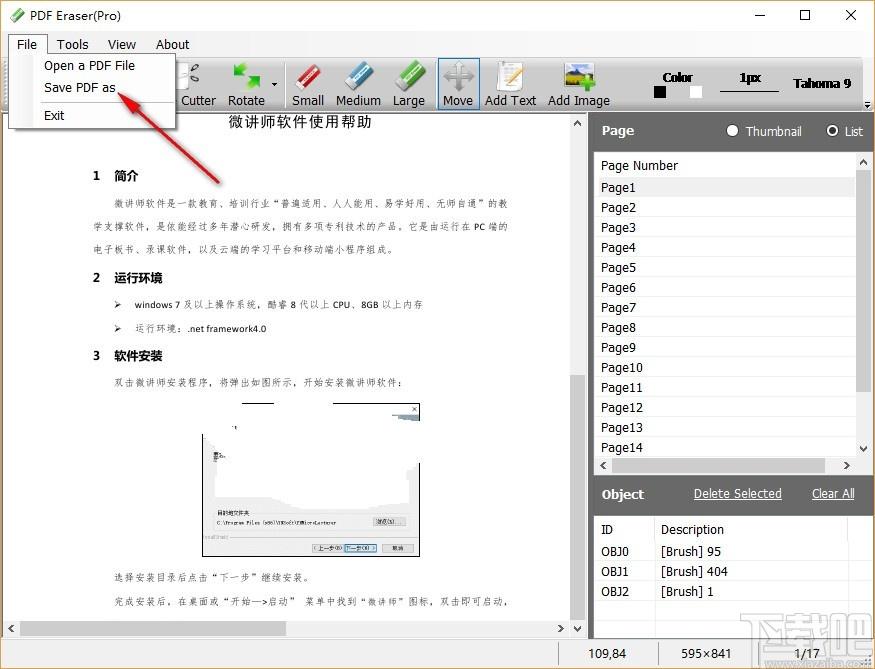Click the page list horizontal scrollbar thumb
The image size is (875, 669).
coord(718,465)
